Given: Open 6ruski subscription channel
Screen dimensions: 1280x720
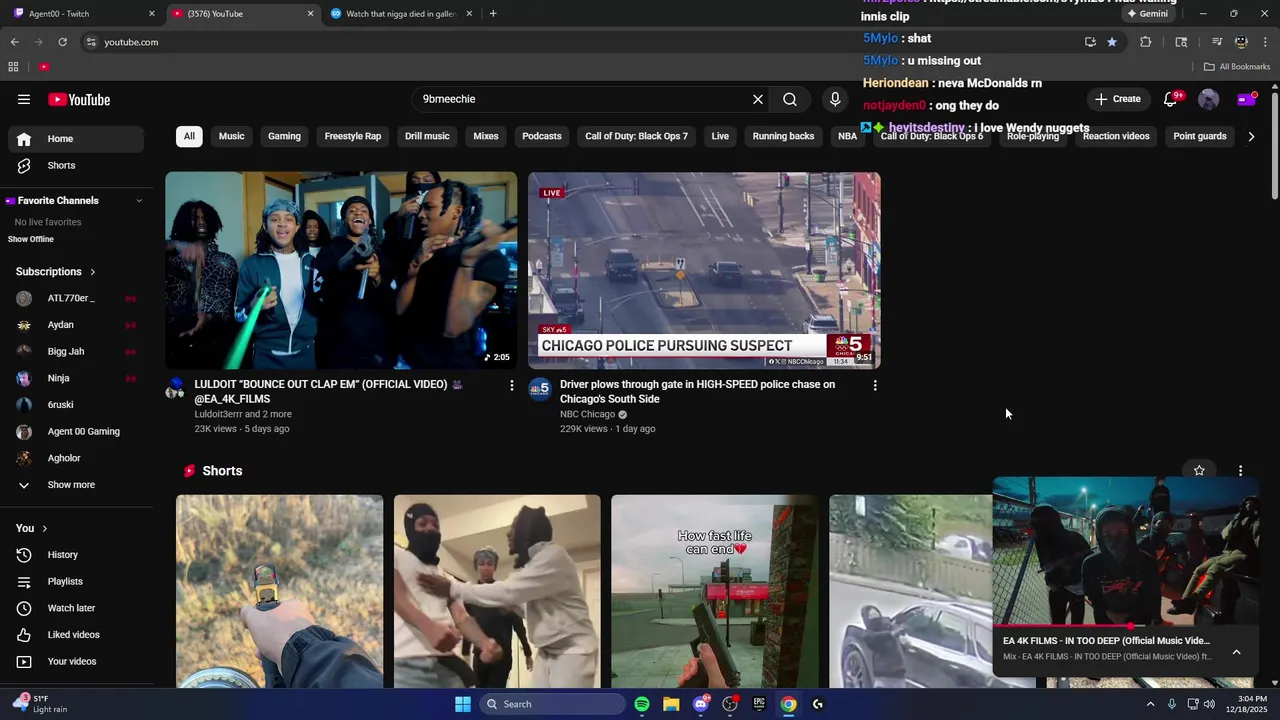Looking at the screenshot, I should tap(76, 405).
